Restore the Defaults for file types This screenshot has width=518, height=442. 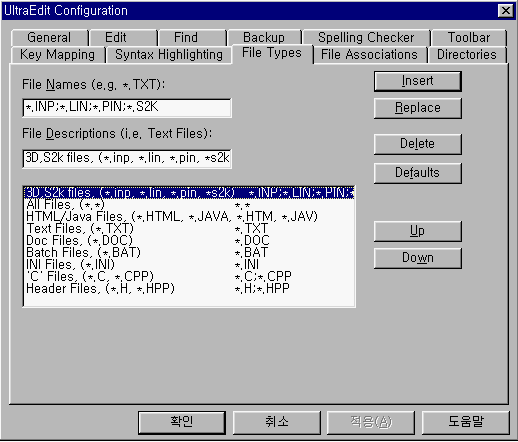click(x=418, y=173)
